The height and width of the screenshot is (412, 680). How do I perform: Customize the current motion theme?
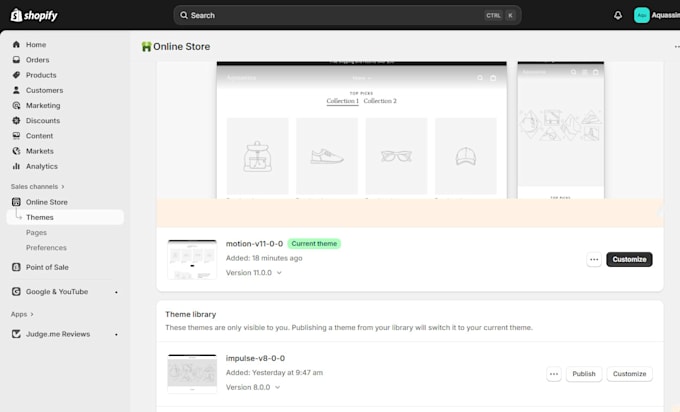point(629,259)
